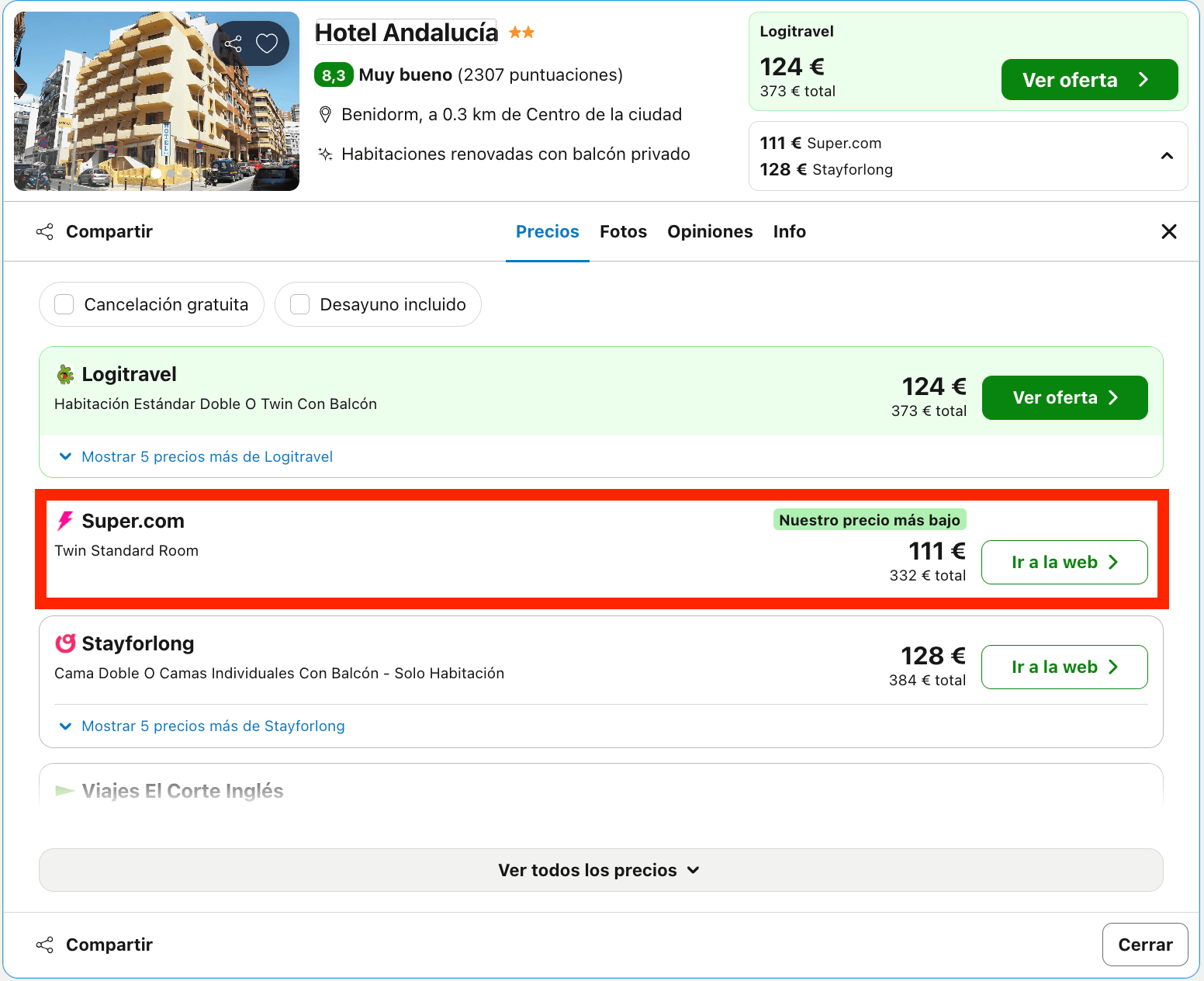Enable Cancelación gratuita filter checkbox
Screen dimensions: 1204x981
point(64,304)
